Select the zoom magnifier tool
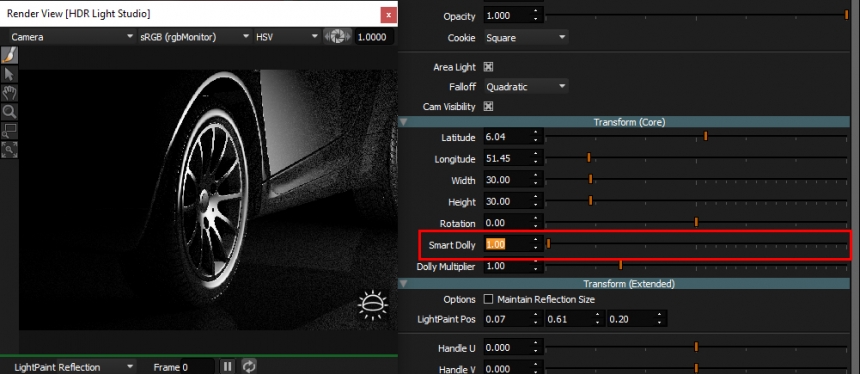 (x=9, y=112)
